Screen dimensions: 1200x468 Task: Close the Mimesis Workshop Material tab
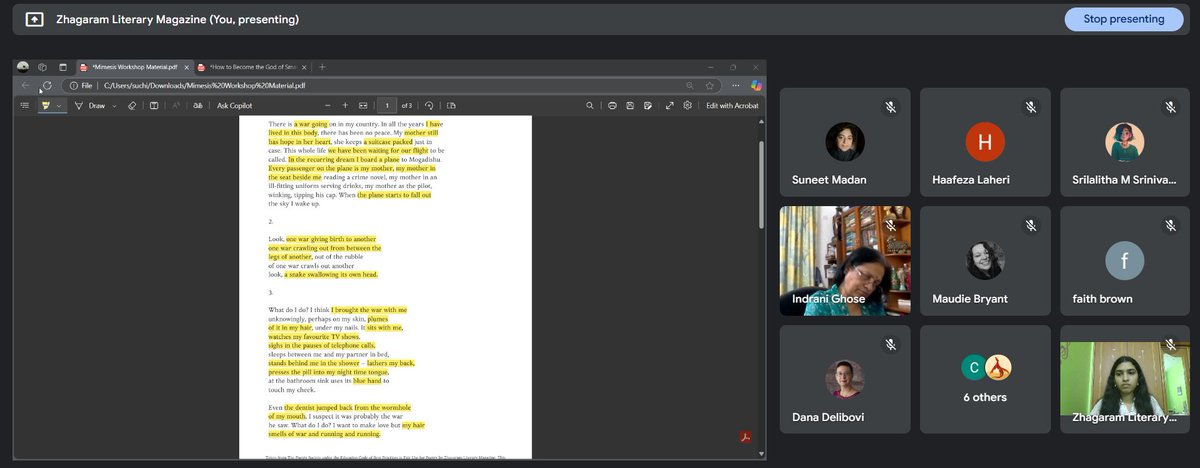click(187, 67)
